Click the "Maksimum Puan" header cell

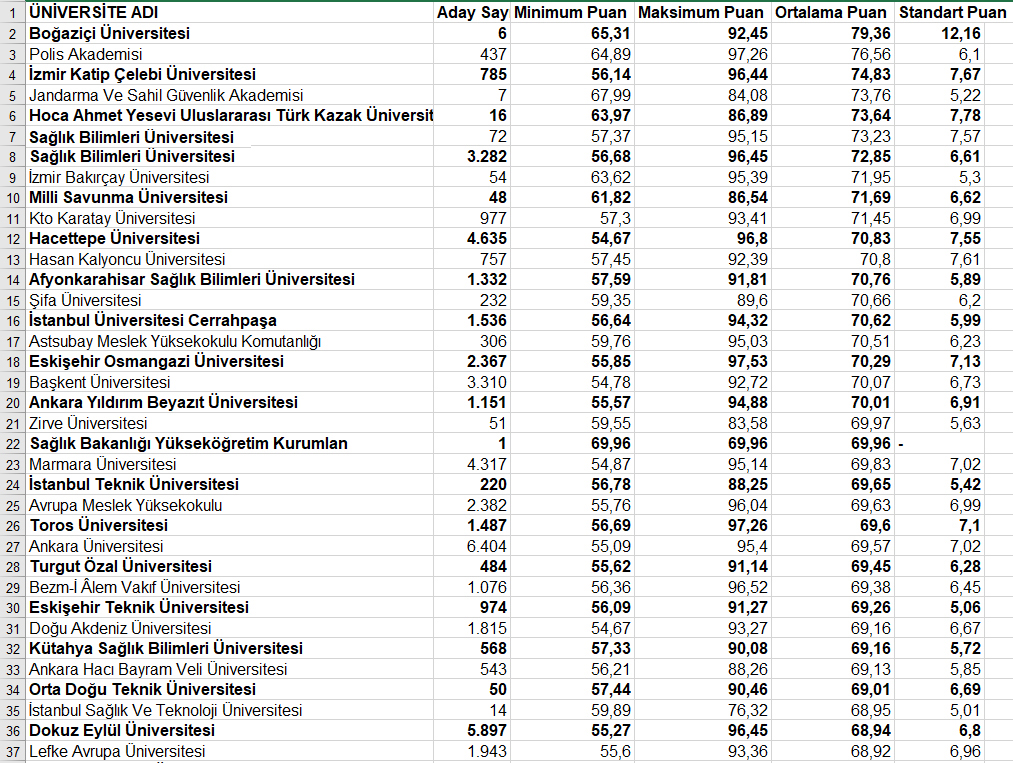pyautogui.click(x=702, y=12)
